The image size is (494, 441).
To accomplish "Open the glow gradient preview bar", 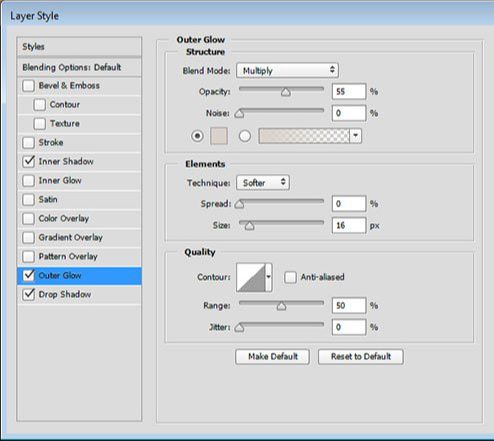I will (x=304, y=136).
